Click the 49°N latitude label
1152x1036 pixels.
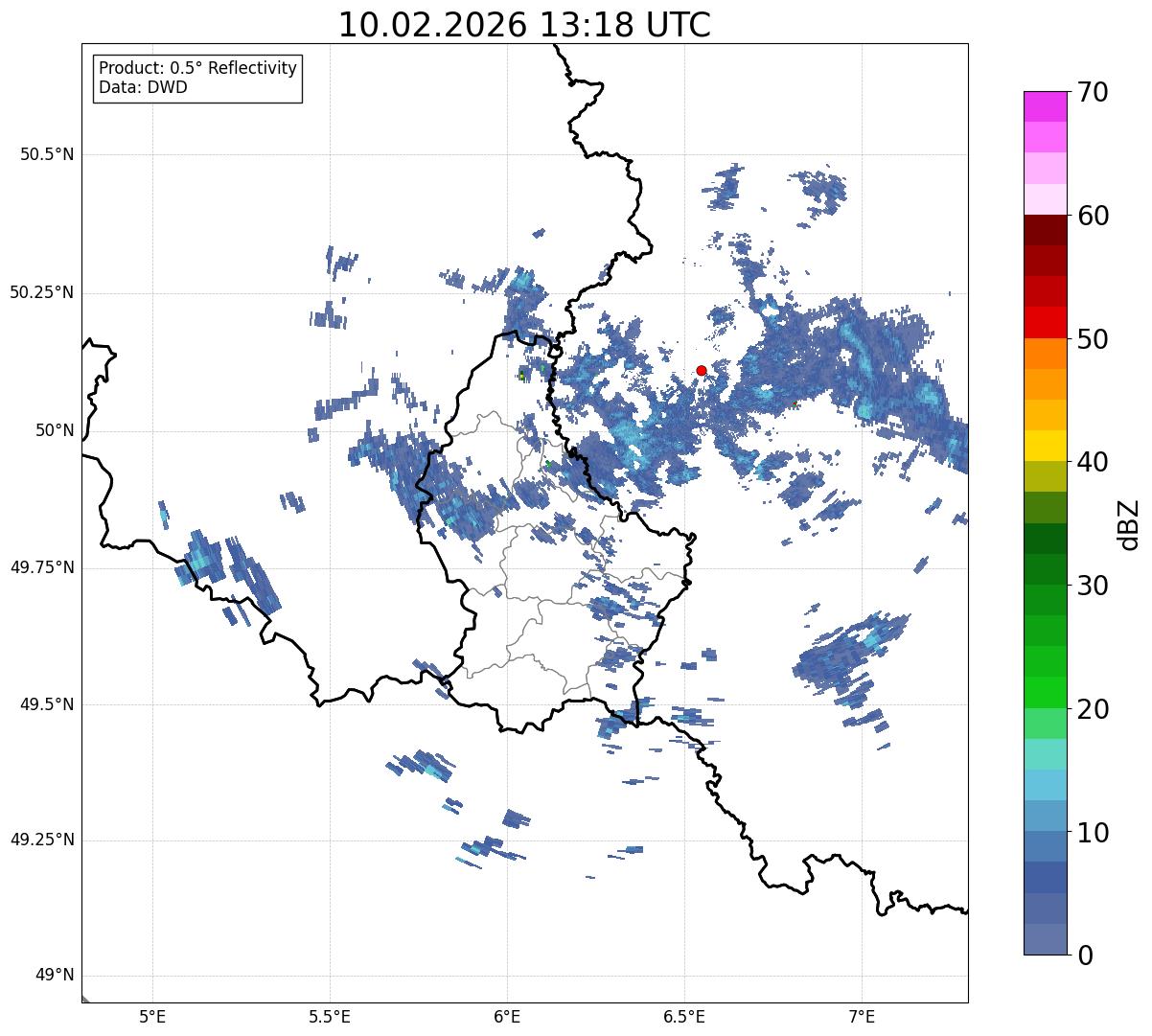tap(55, 976)
